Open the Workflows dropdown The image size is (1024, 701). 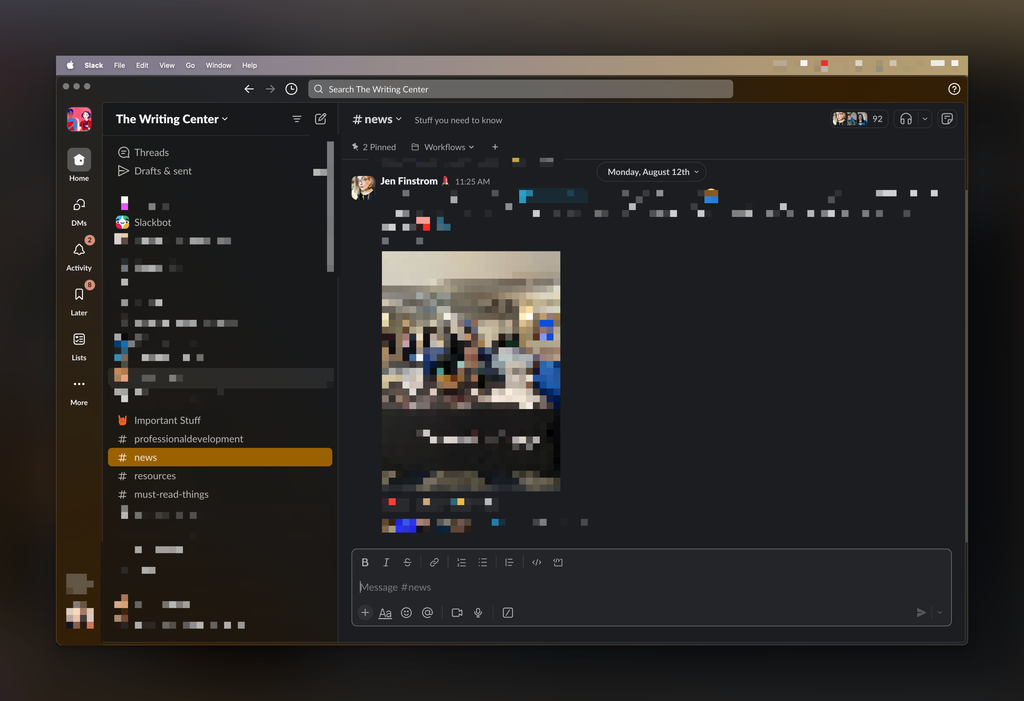(x=443, y=147)
